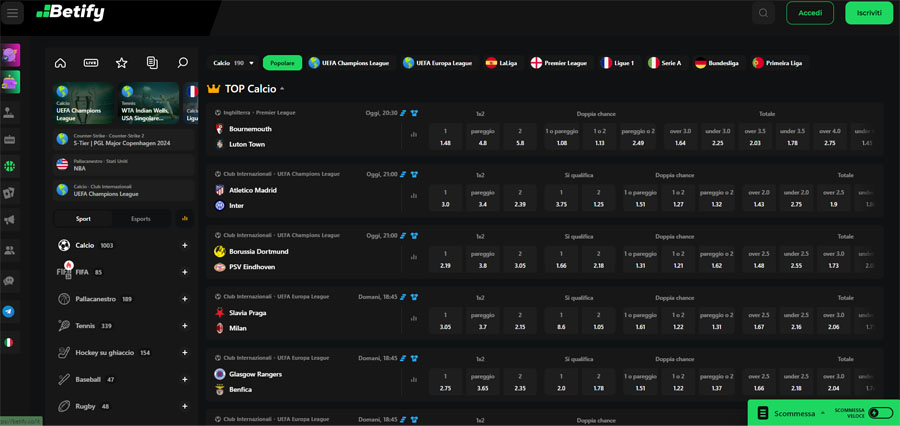Open the green basketball sport icon in left rail
The height and width of the screenshot is (426, 900).
click(9, 166)
